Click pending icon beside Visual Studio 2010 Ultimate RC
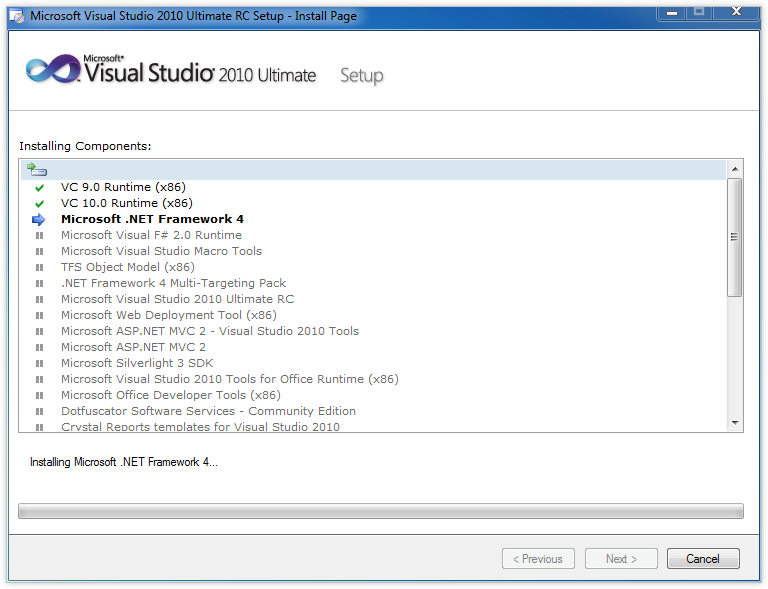Image resolution: width=768 pixels, height=589 pixels. [x=39, y=300]
